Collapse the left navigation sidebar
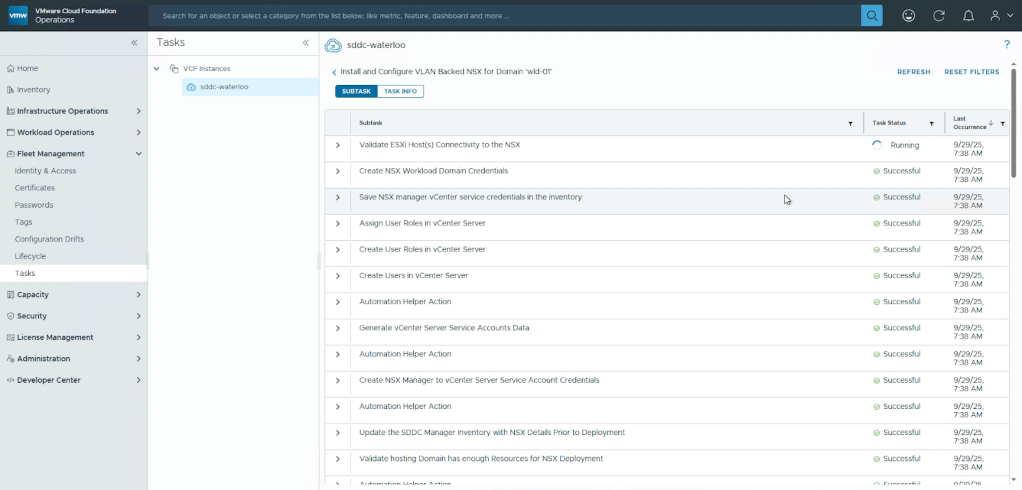The width and height of the screenshot is (1022, 490). [135, 43]
